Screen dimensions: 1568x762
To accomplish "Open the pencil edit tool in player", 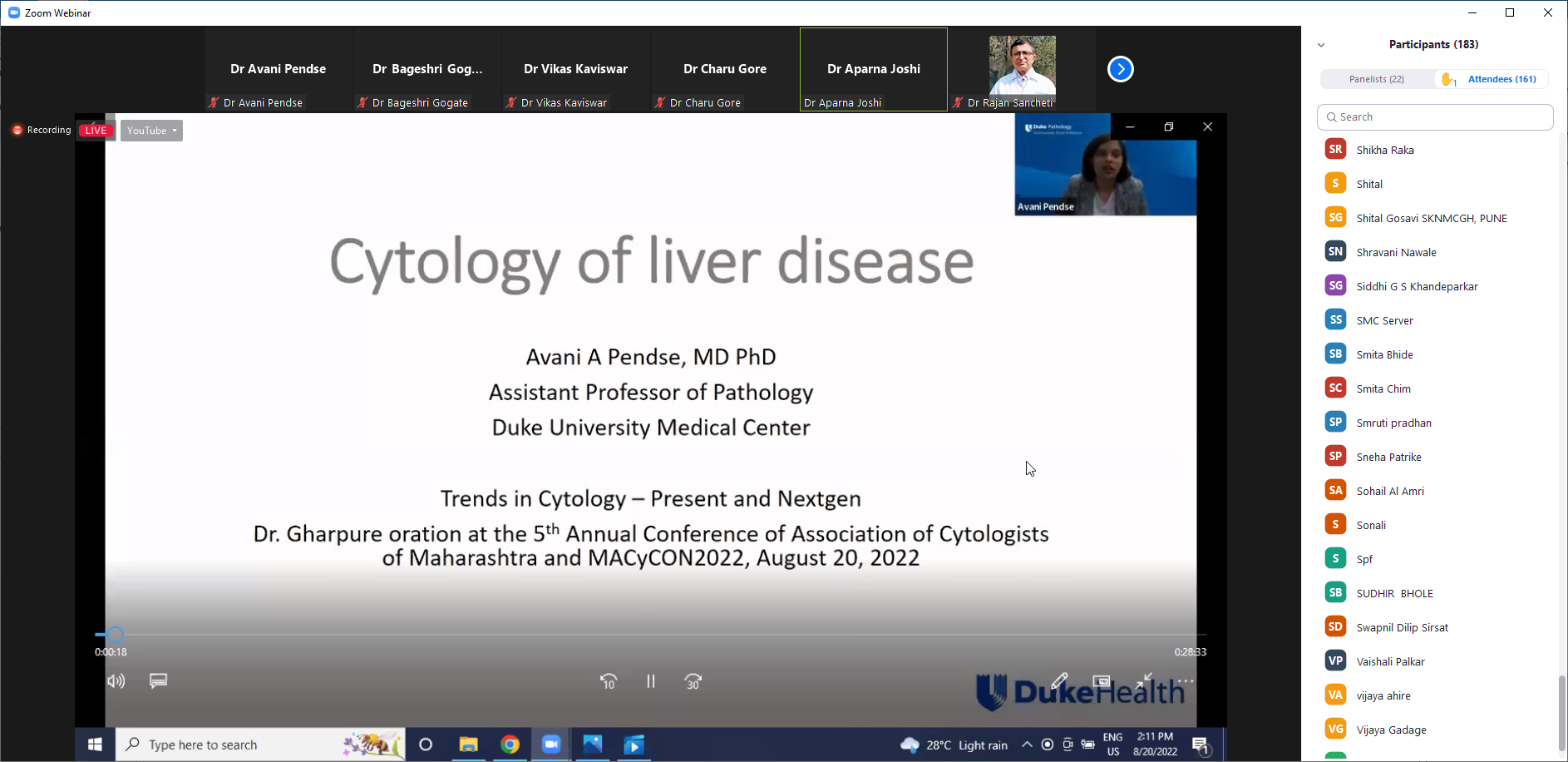I will click(x=1059, y=681).
